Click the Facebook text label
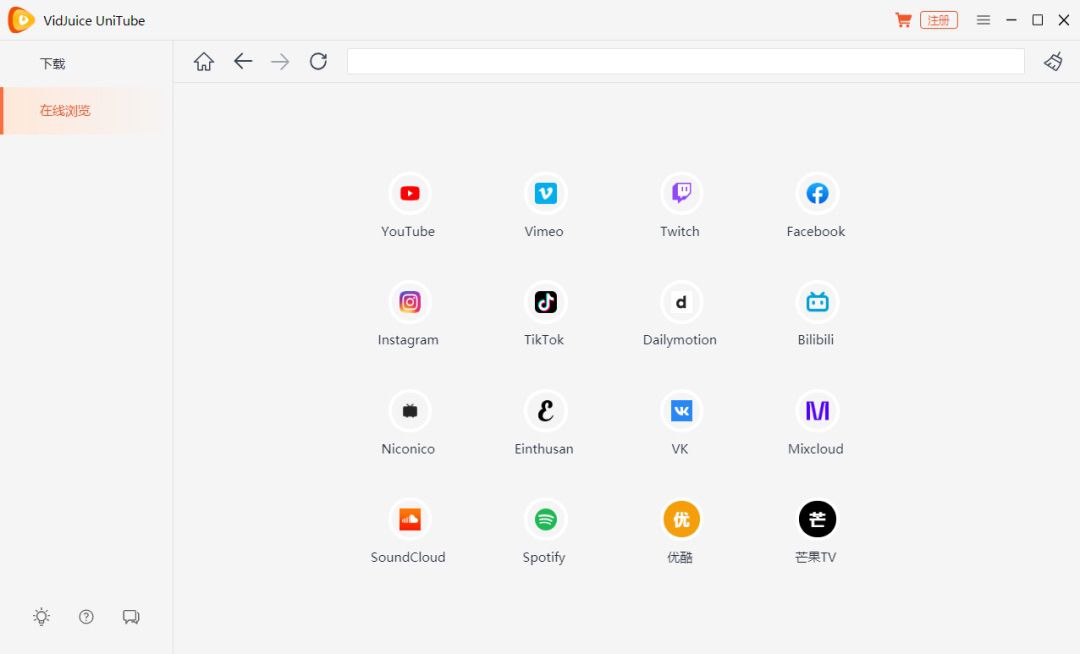The height and width of the screenshot is (654, 1080). pos(816,231)
